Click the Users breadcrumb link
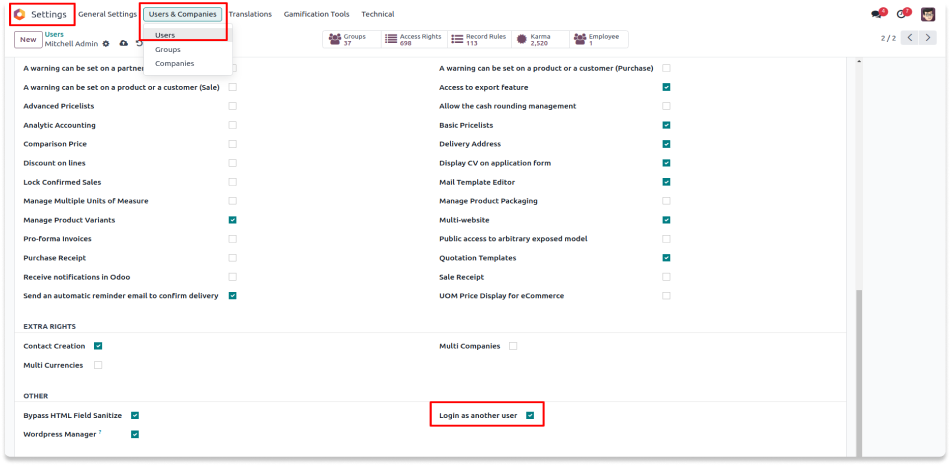The width and height of the screenshot is (950, 465). (54, 34)
